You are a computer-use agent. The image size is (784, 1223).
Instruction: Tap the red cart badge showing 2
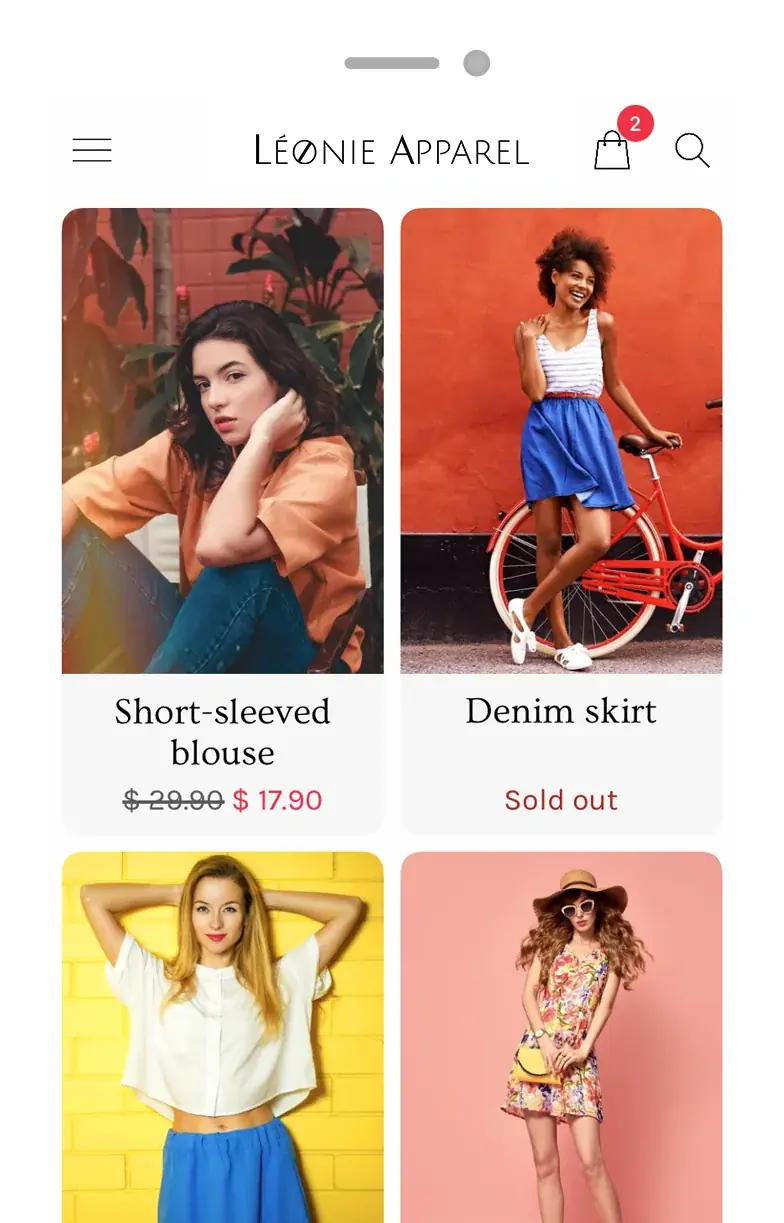(x=635, y=125)
